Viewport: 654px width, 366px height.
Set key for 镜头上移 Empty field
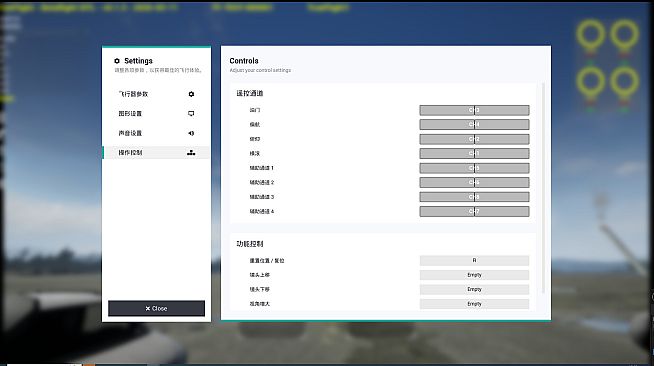(474, 275)
